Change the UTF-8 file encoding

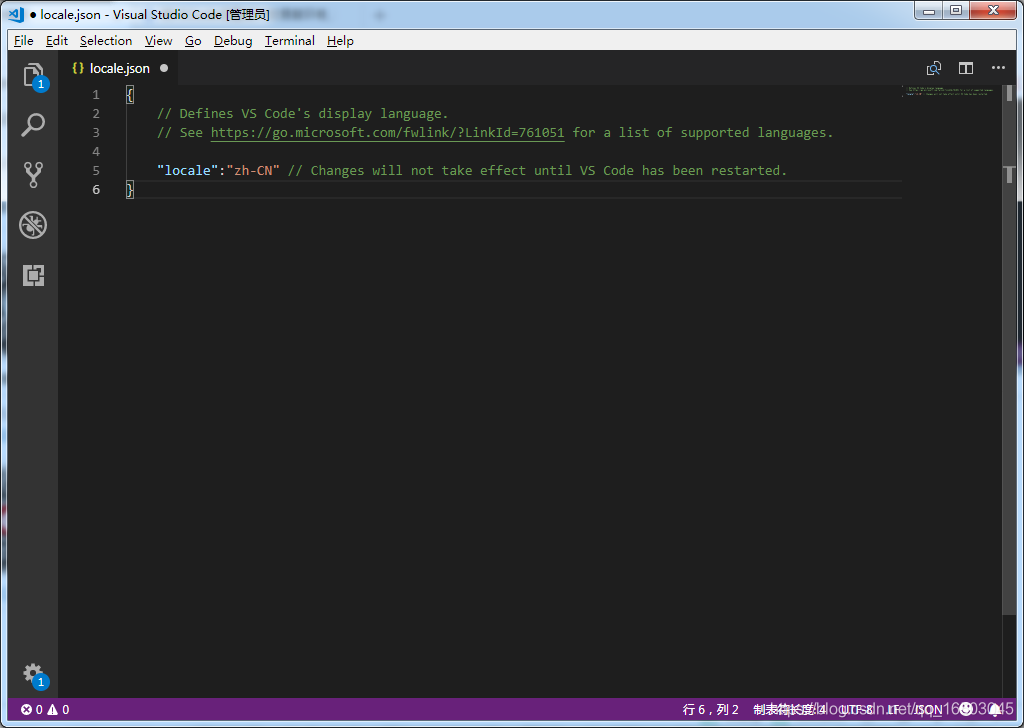coord(856,710)
